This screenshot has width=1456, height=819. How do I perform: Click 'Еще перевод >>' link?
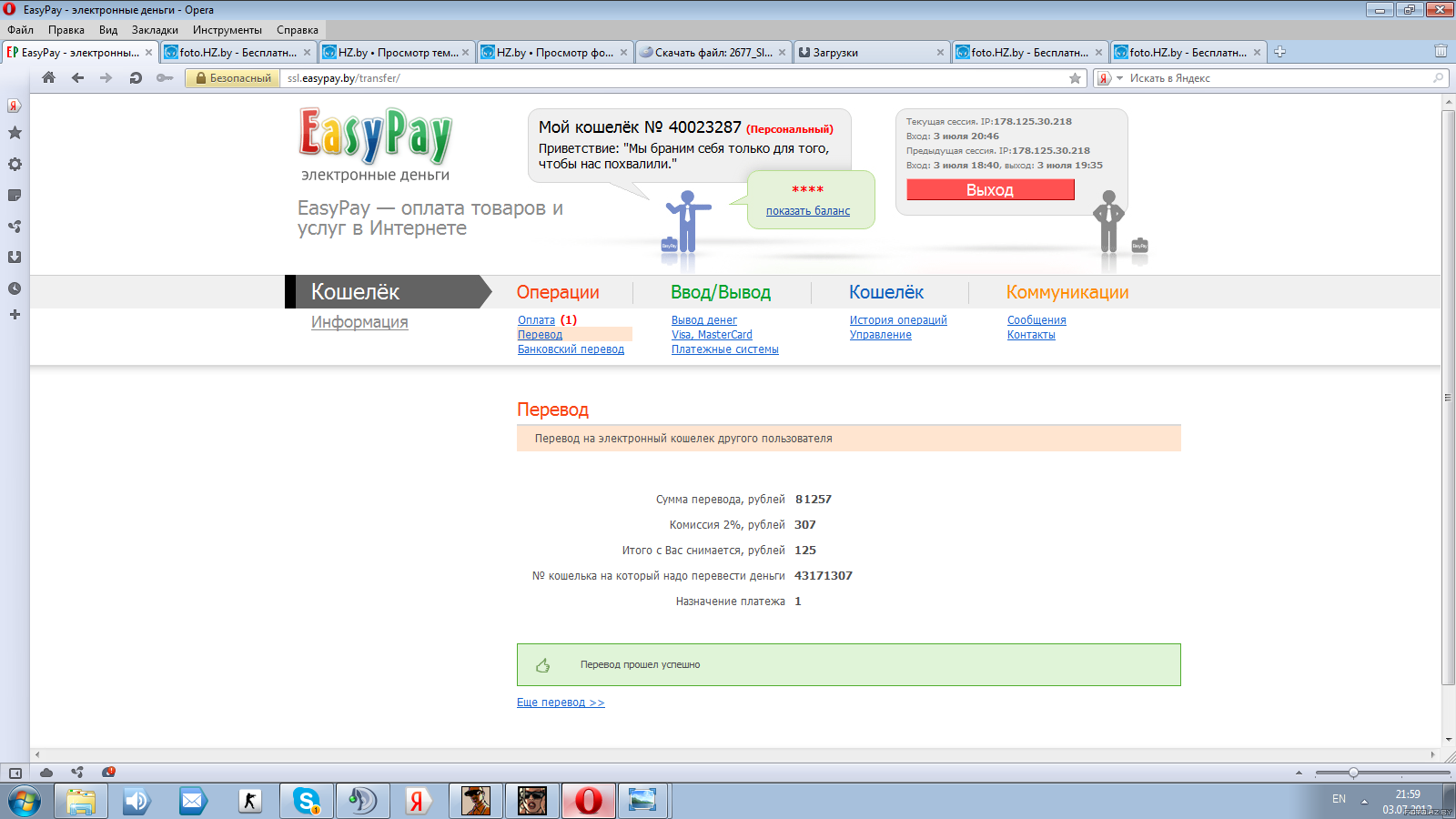pos(561,703)
